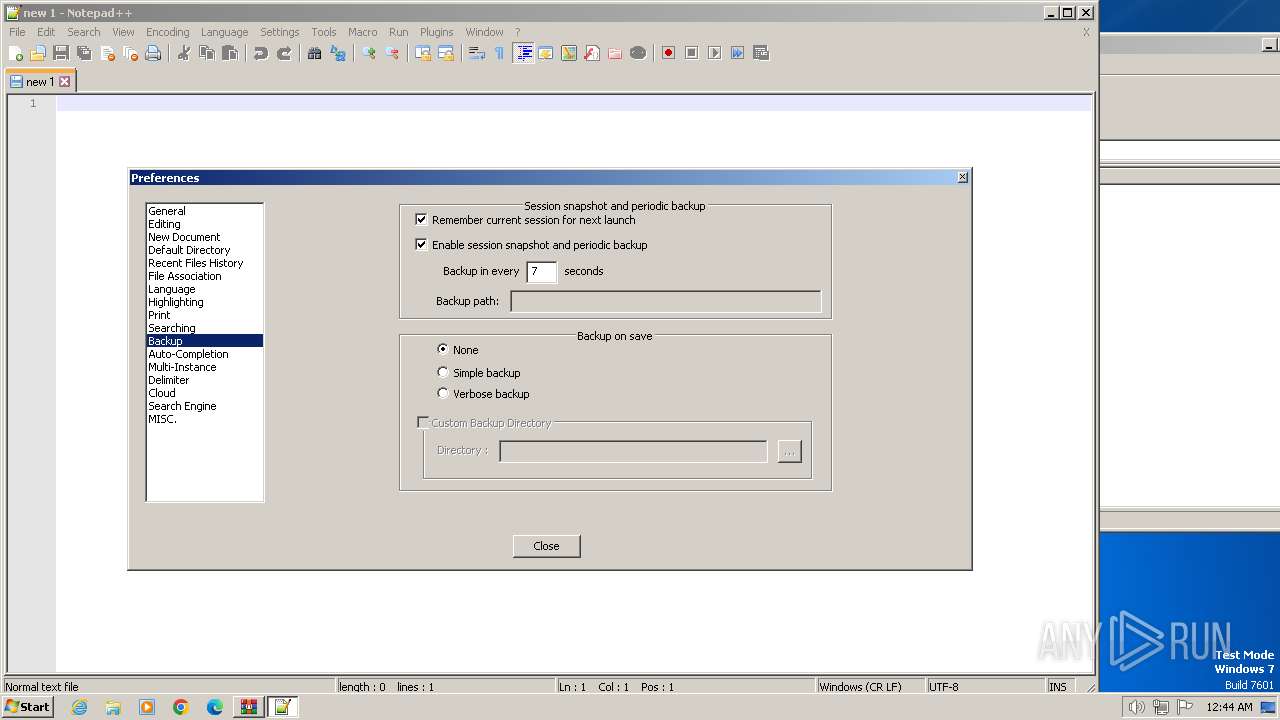
Task: Click the Save toolbar icon
Action: [x=61, y=53]
